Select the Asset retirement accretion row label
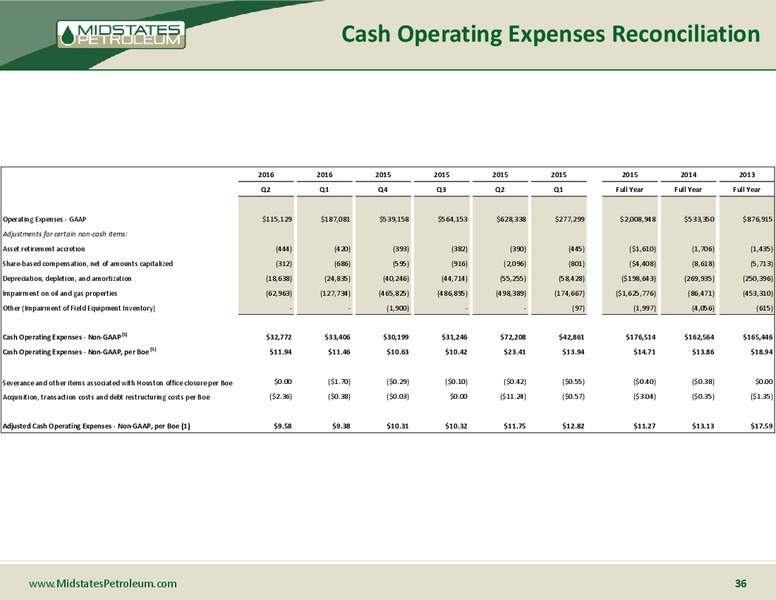The width and height of the screenshot is (776, 600). click(x=44, y=249)
